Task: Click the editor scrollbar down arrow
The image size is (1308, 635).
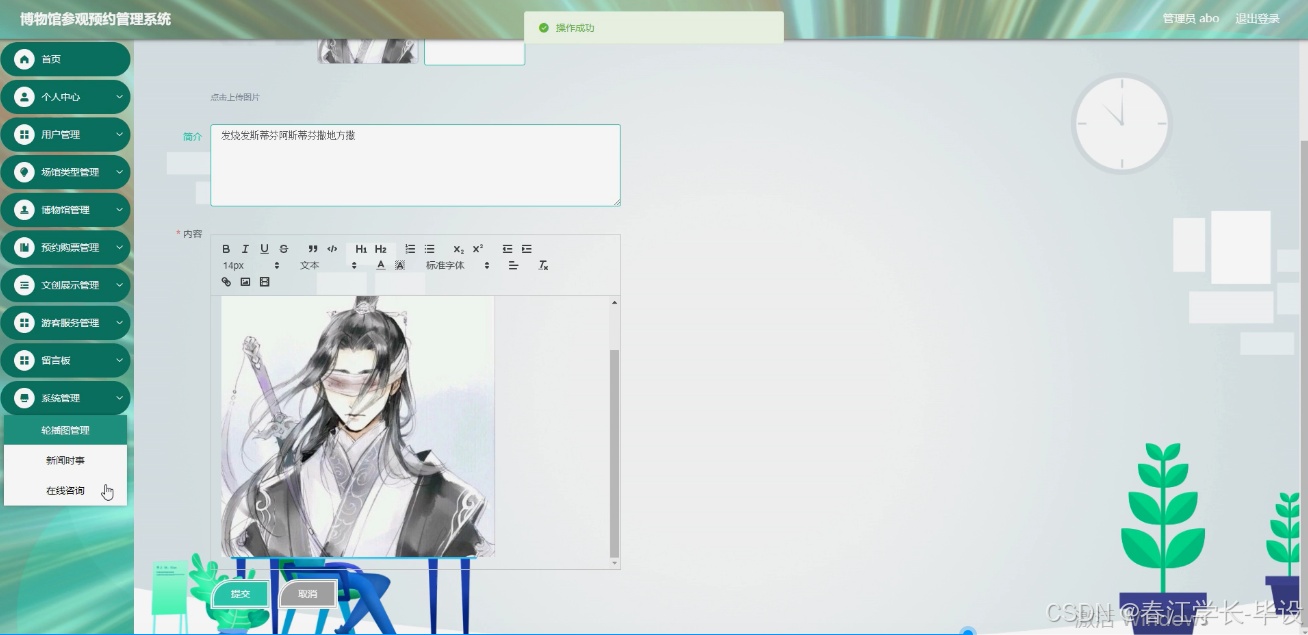Action: pos(615,563)
